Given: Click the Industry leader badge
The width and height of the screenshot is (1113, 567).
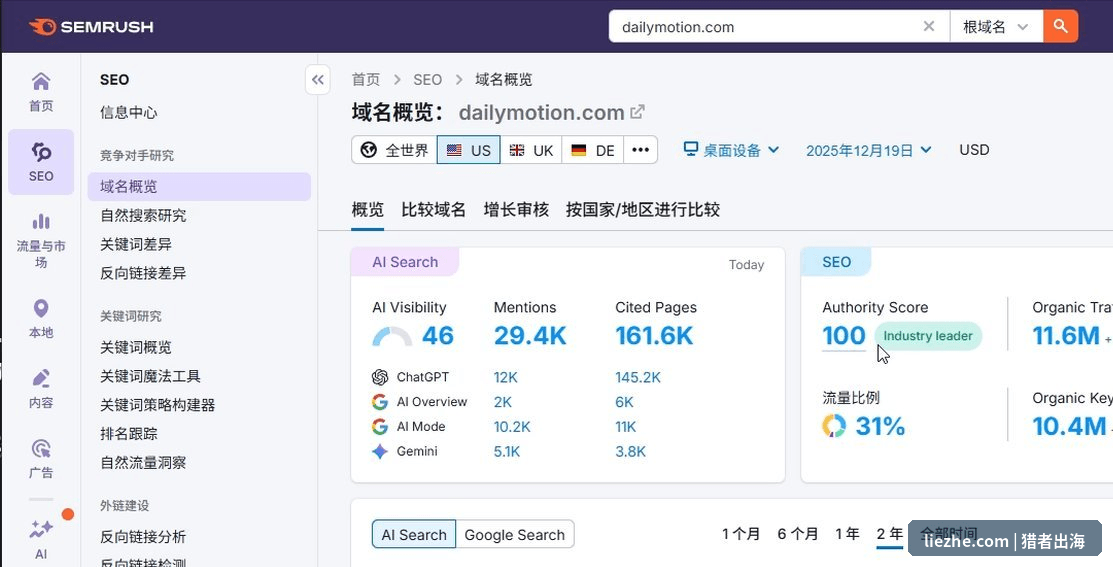Looking at the screenshot, I should [x=928, y=336].
